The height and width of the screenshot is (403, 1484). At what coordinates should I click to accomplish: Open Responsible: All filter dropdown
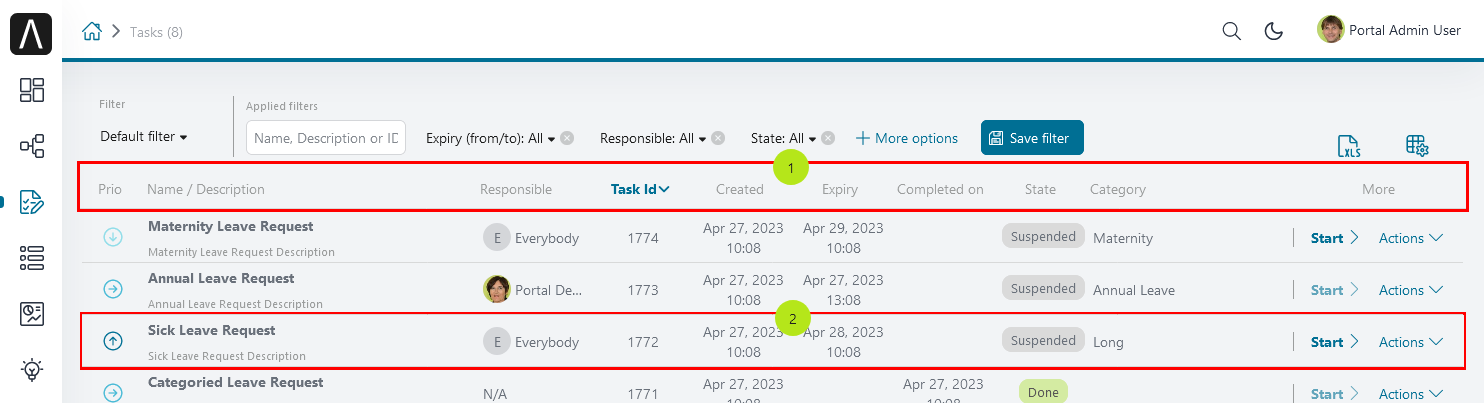pyautogui.click(x=653, y=138)
